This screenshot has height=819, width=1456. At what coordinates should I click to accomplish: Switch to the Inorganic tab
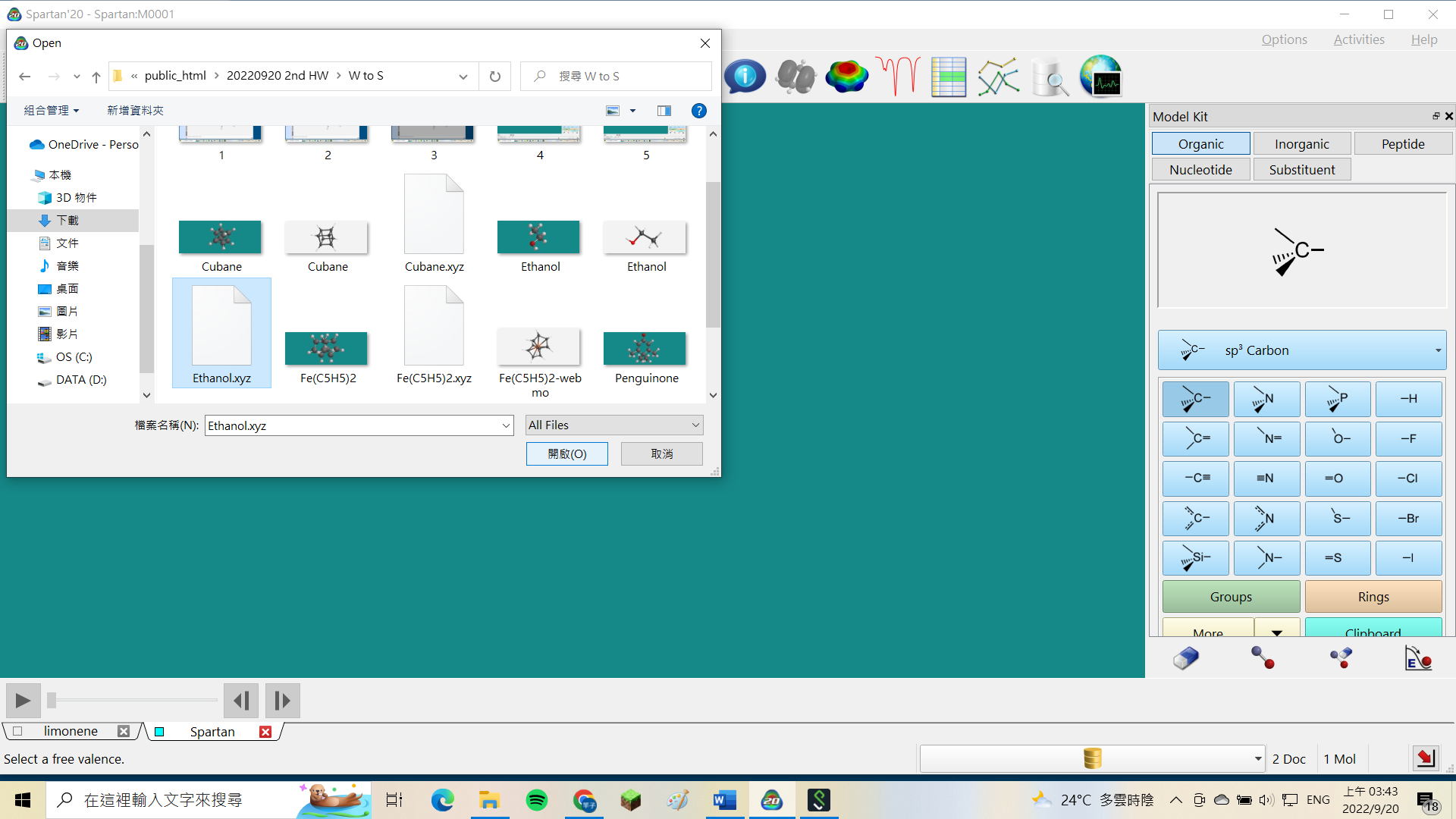[1301, 144]
